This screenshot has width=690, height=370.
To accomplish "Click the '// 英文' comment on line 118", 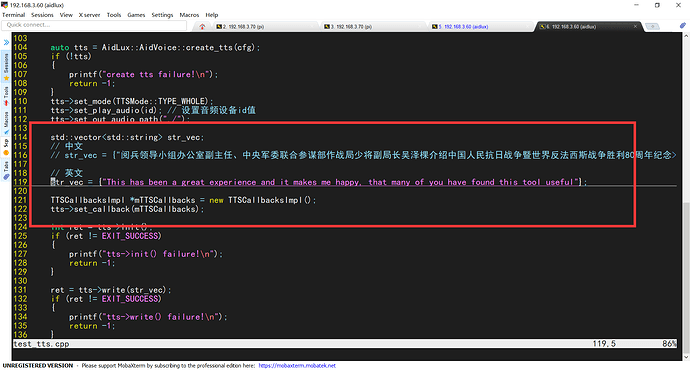I will tap(66, 173).
